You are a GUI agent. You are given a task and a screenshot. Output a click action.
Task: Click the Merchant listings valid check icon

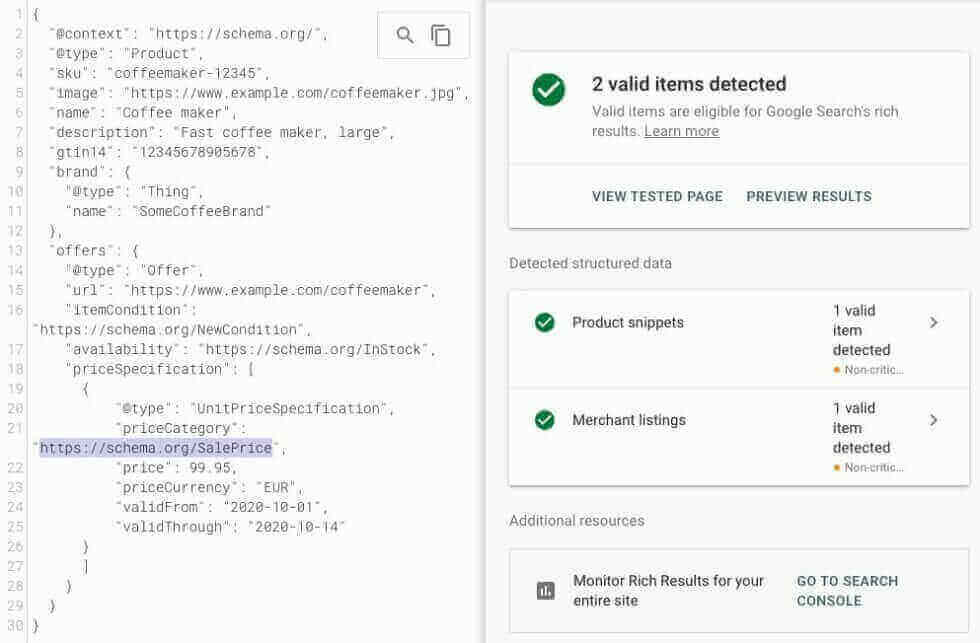pos(545,420)
